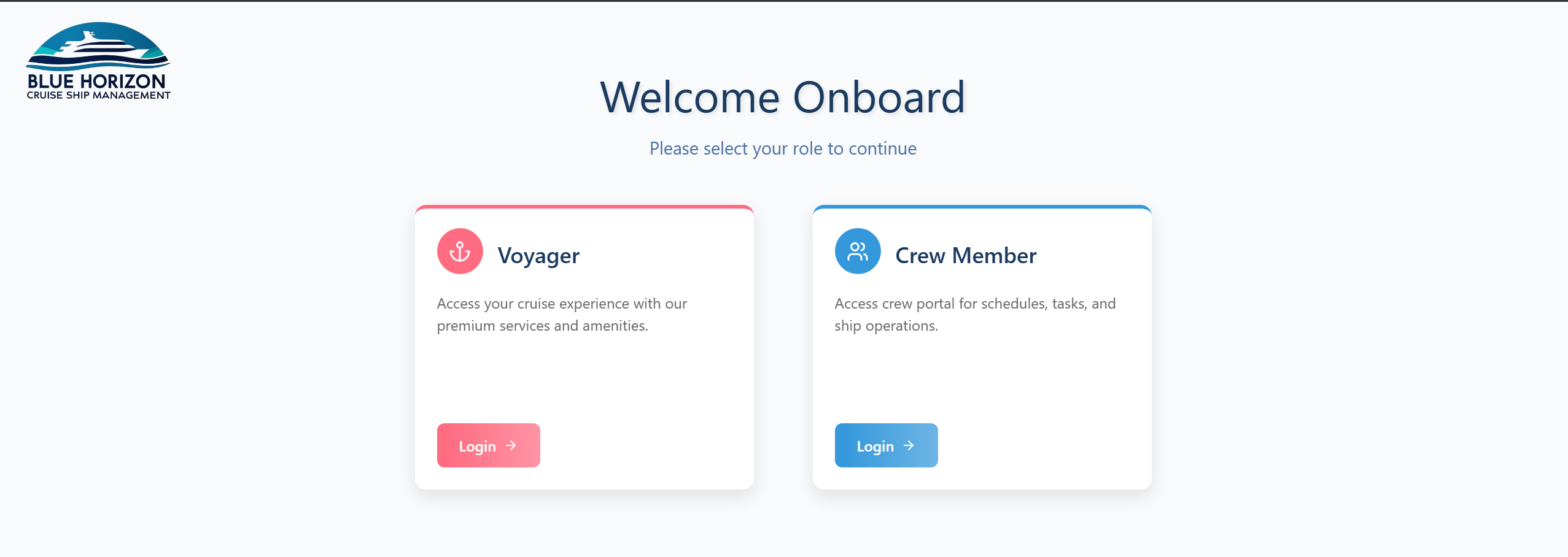Click the Cruise Ship Management tagline

coord(98,95)
